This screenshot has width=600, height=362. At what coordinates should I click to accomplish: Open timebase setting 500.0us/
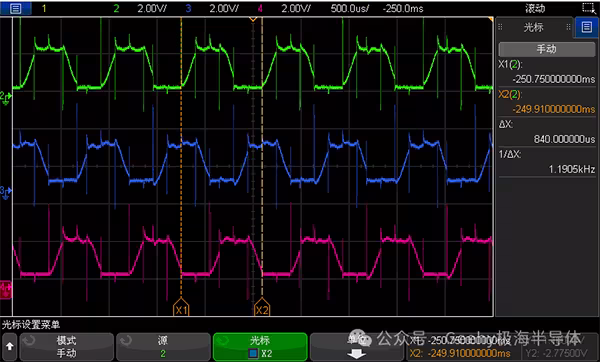(x=350, y=8)
